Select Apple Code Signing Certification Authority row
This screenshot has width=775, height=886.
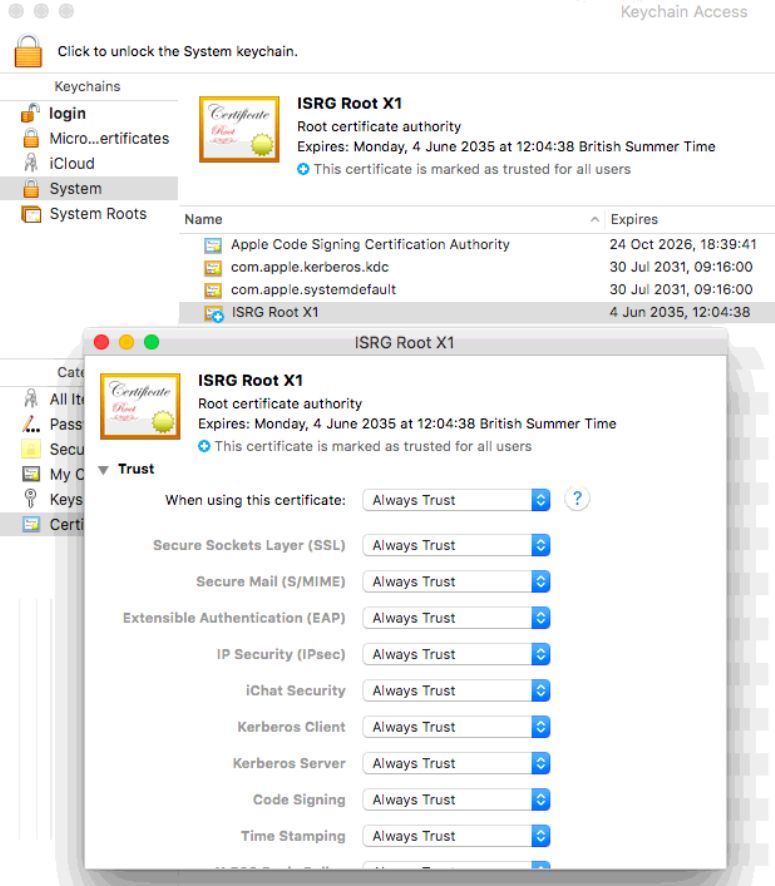click(x=477, y=244)
